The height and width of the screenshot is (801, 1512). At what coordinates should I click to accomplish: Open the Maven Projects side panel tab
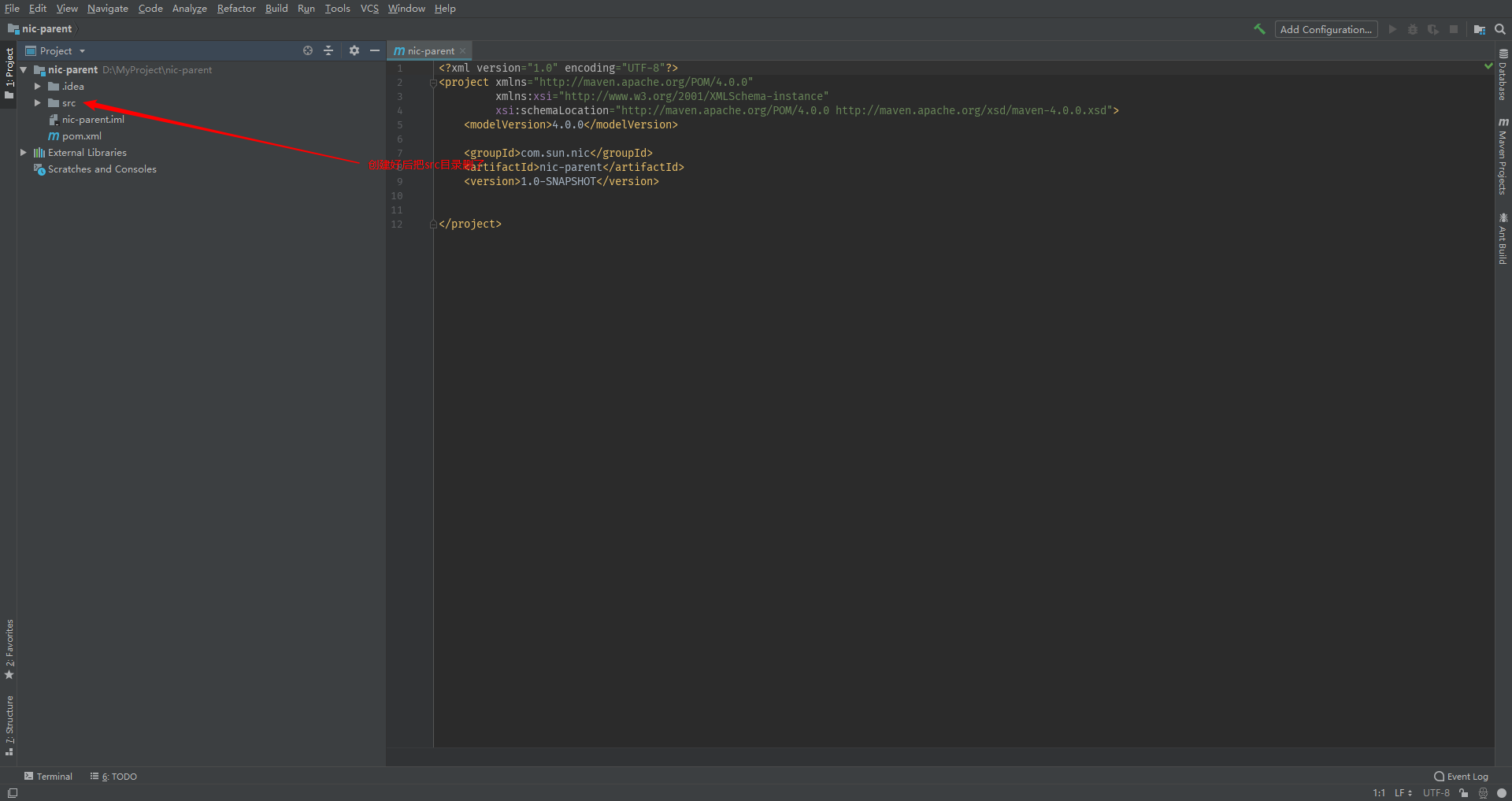(1503, 156)
